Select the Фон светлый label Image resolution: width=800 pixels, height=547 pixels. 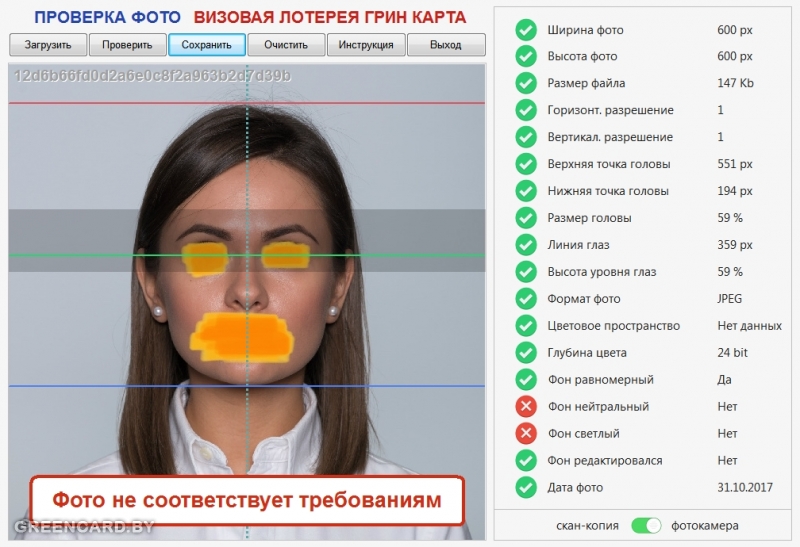coord(583,434)
